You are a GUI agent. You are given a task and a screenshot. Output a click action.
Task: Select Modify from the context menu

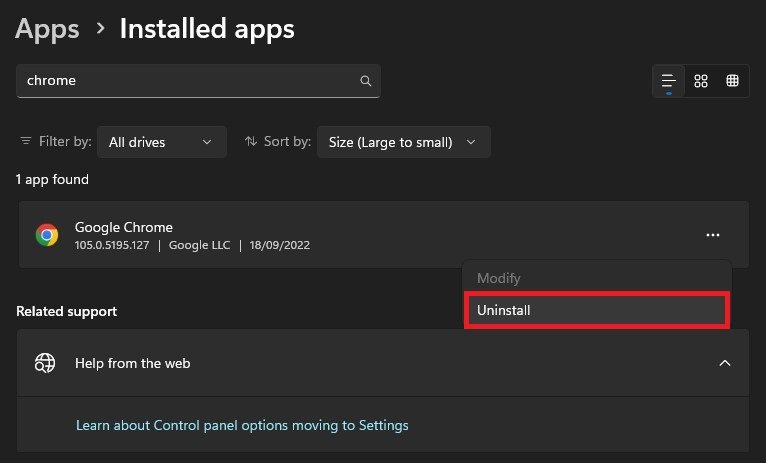click(x=499, y=278)
